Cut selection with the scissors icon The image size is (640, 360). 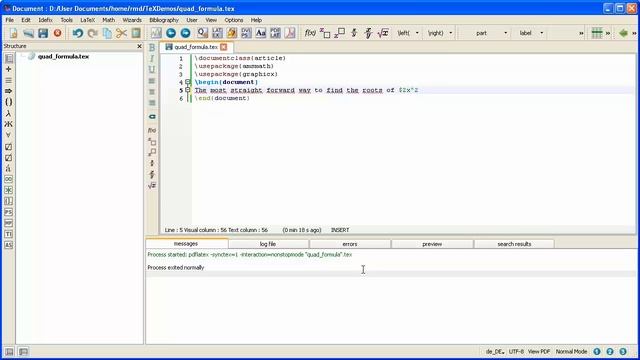point(121,33)
